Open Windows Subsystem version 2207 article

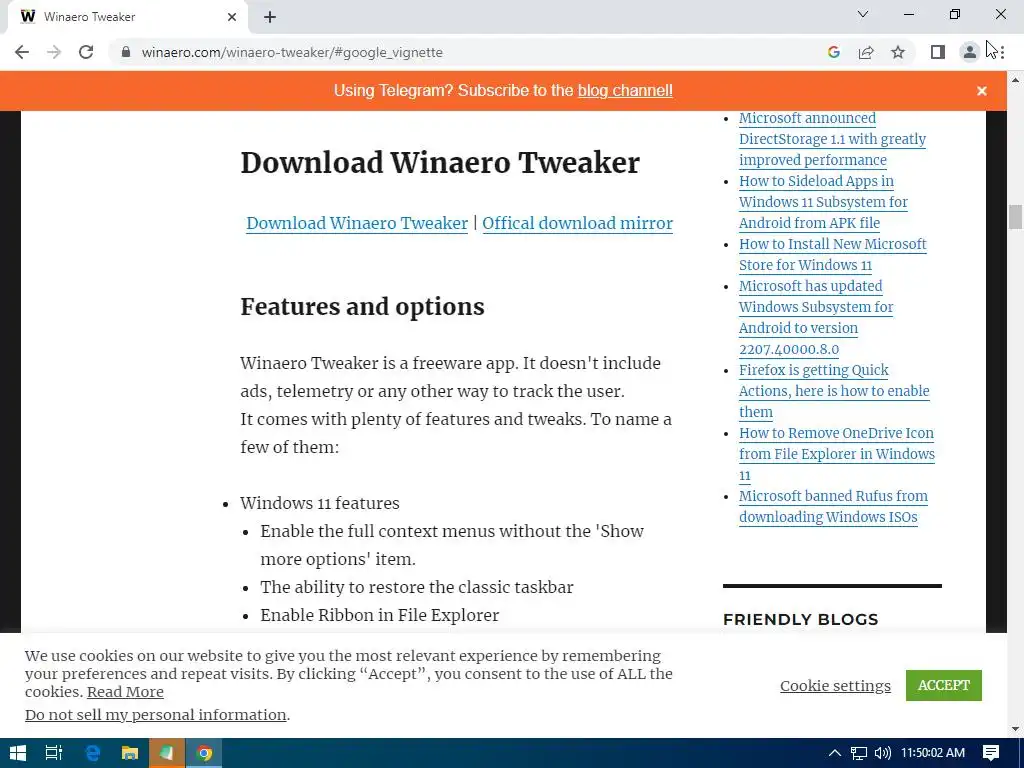816,317
